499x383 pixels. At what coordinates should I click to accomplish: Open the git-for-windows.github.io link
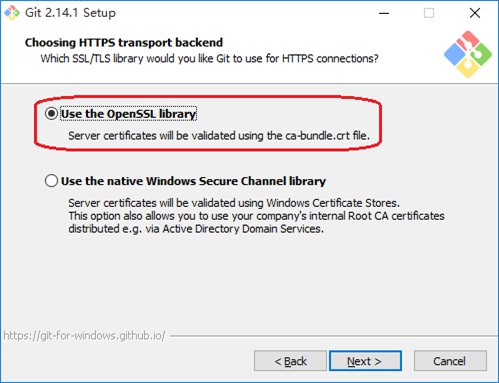[x=84, y=335]
